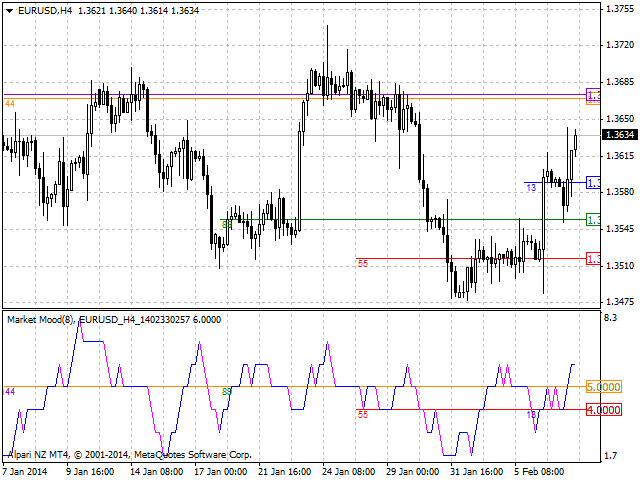
Task: Click the 8.3 indicator scale maximum
Action: click(611, 318)
